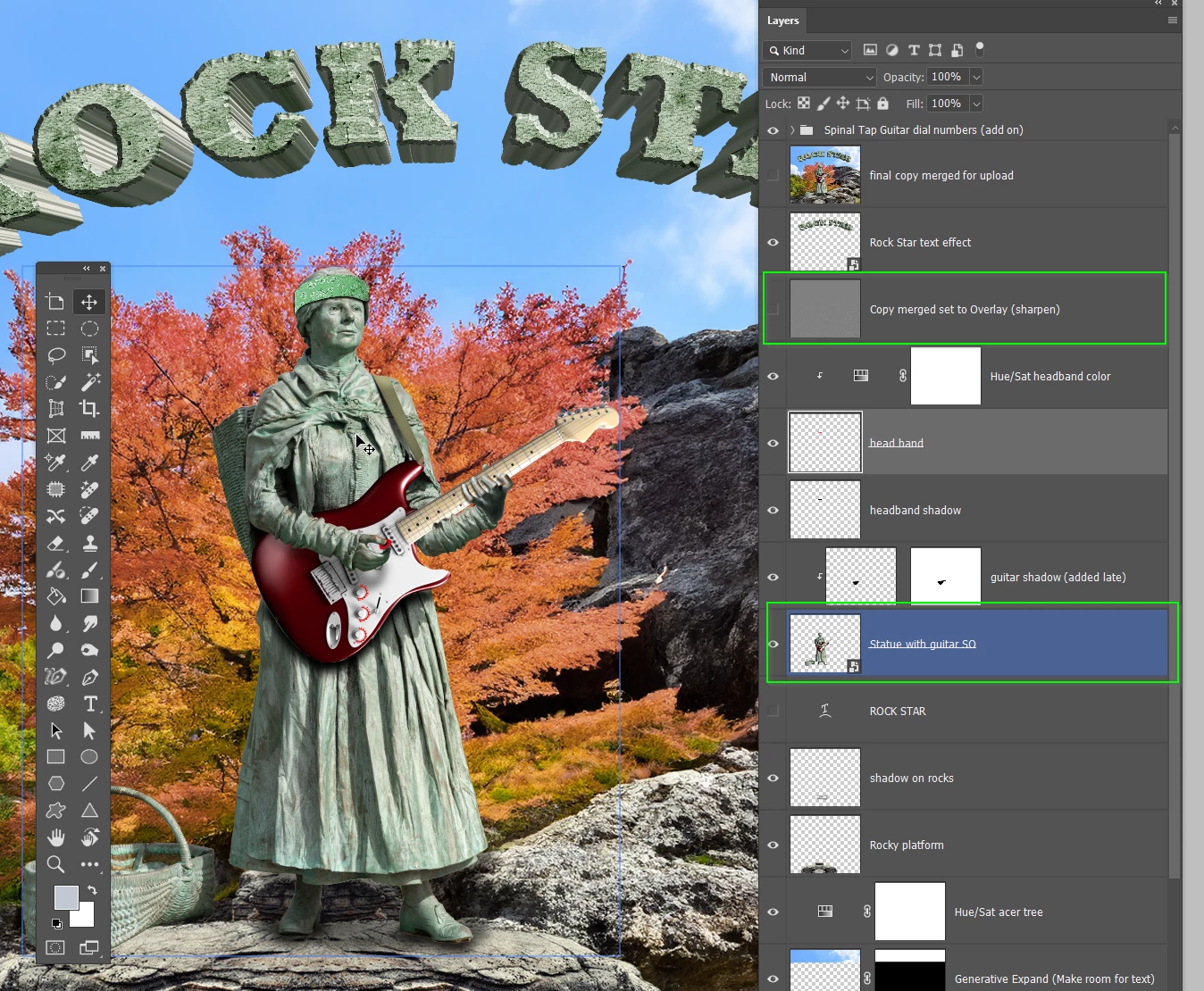Select the Horizontal Type tool

pos(89,704)
